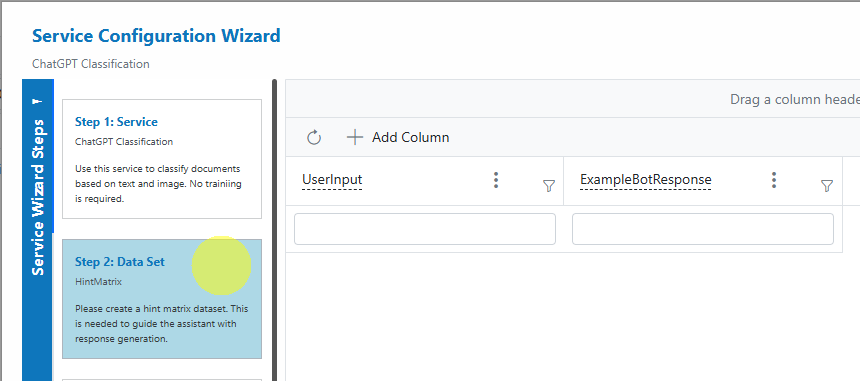The width and height of the screenshot is (860, 381).
Task: Click the vertical splitter bar between panels
Action: (274, 230)
